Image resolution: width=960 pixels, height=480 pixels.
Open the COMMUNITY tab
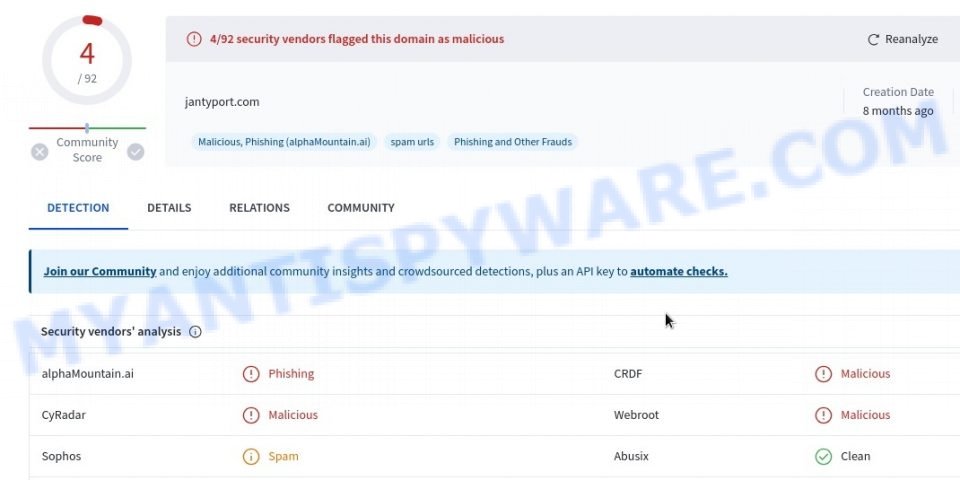[361, 208]
